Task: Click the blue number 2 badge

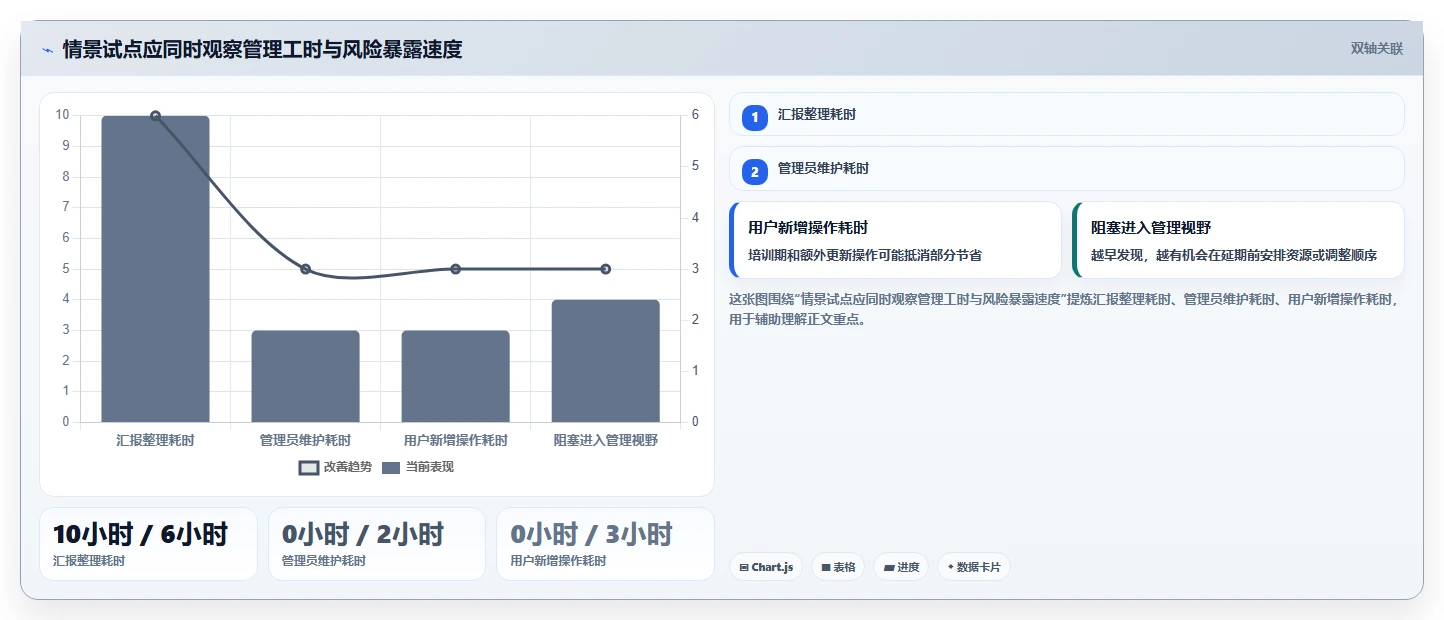Action: (755, 171)
